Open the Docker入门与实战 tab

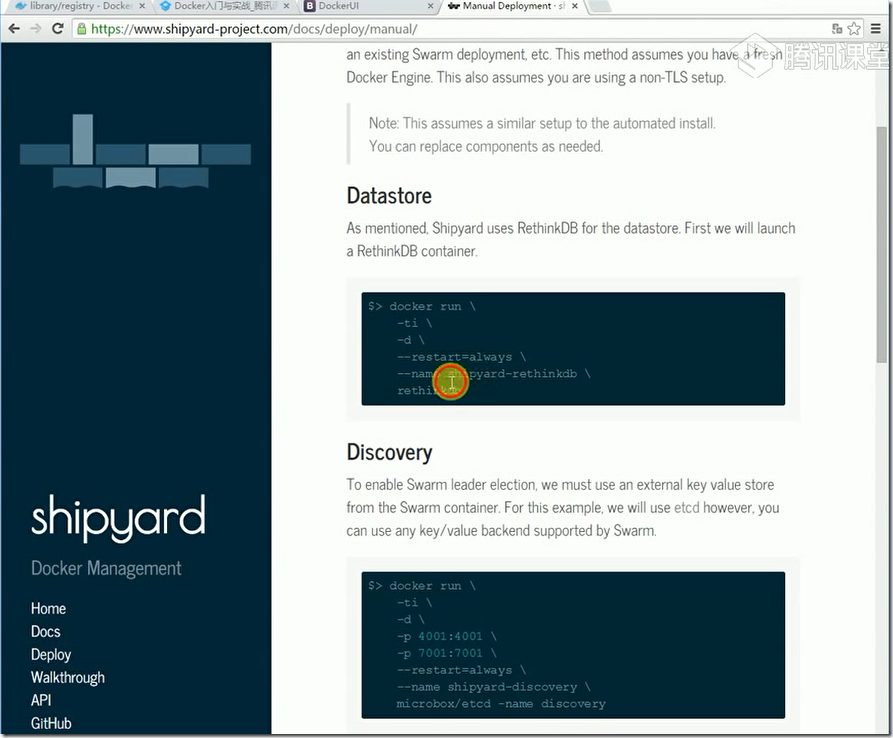[x=224, y=6]
